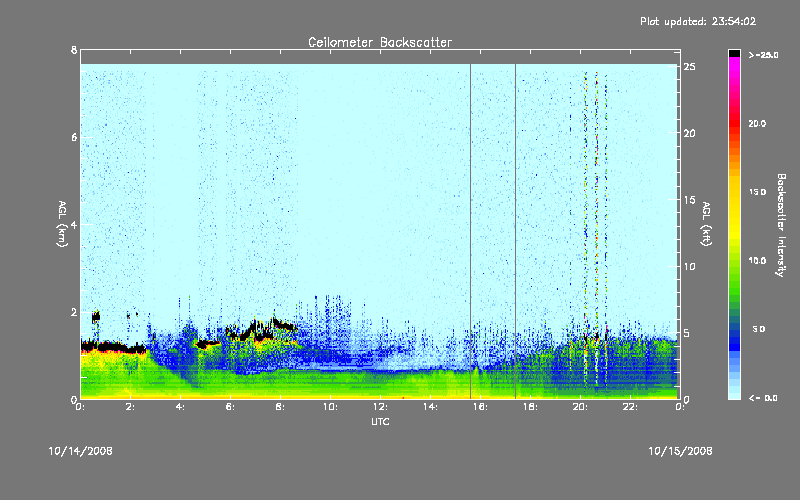This screenshot has width=800, height=500.
Task: Click the right 'AGL (kft)' axis label
Action: coord(706,224)
